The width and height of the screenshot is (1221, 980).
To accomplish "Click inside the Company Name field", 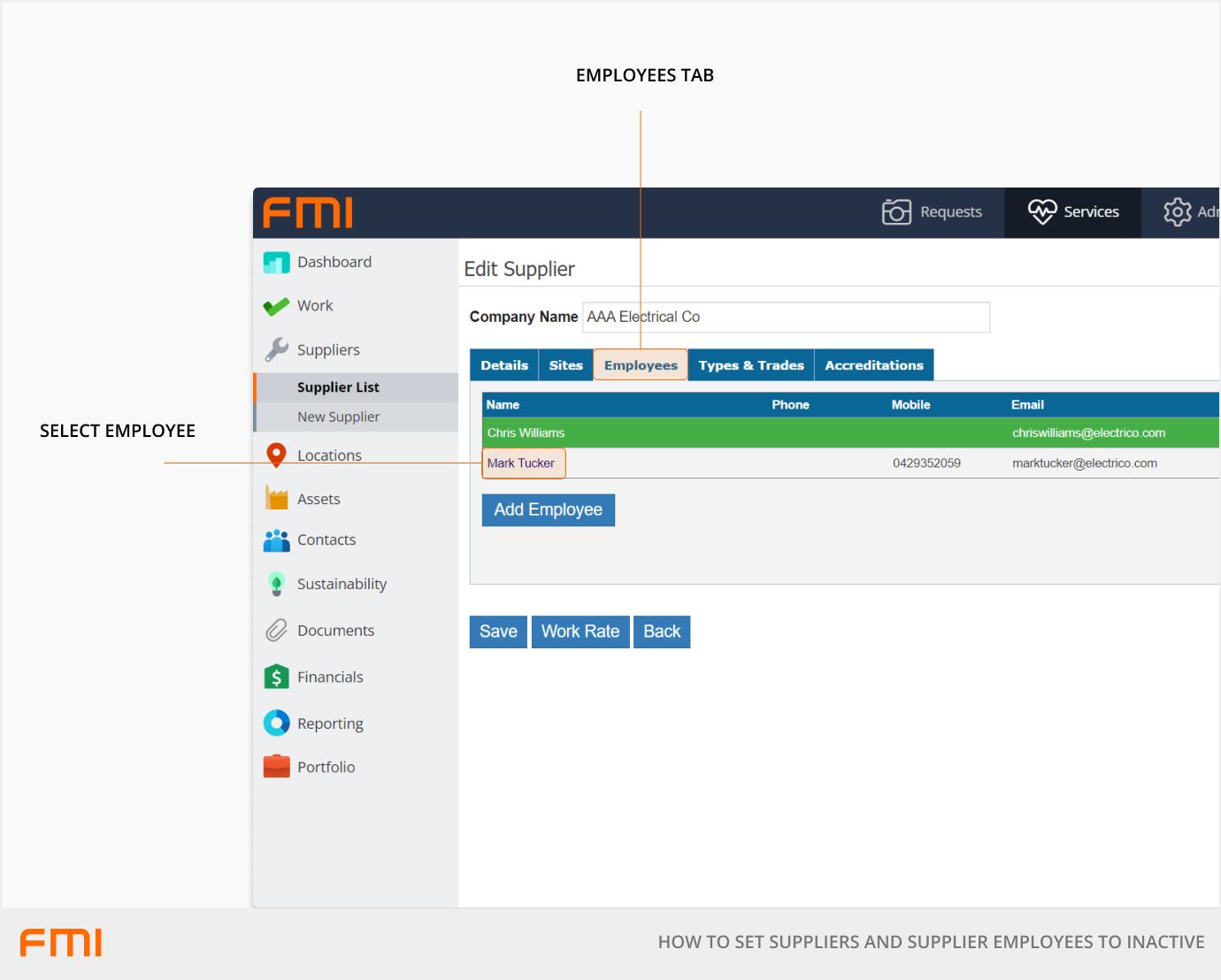I will tap(786, 318).
